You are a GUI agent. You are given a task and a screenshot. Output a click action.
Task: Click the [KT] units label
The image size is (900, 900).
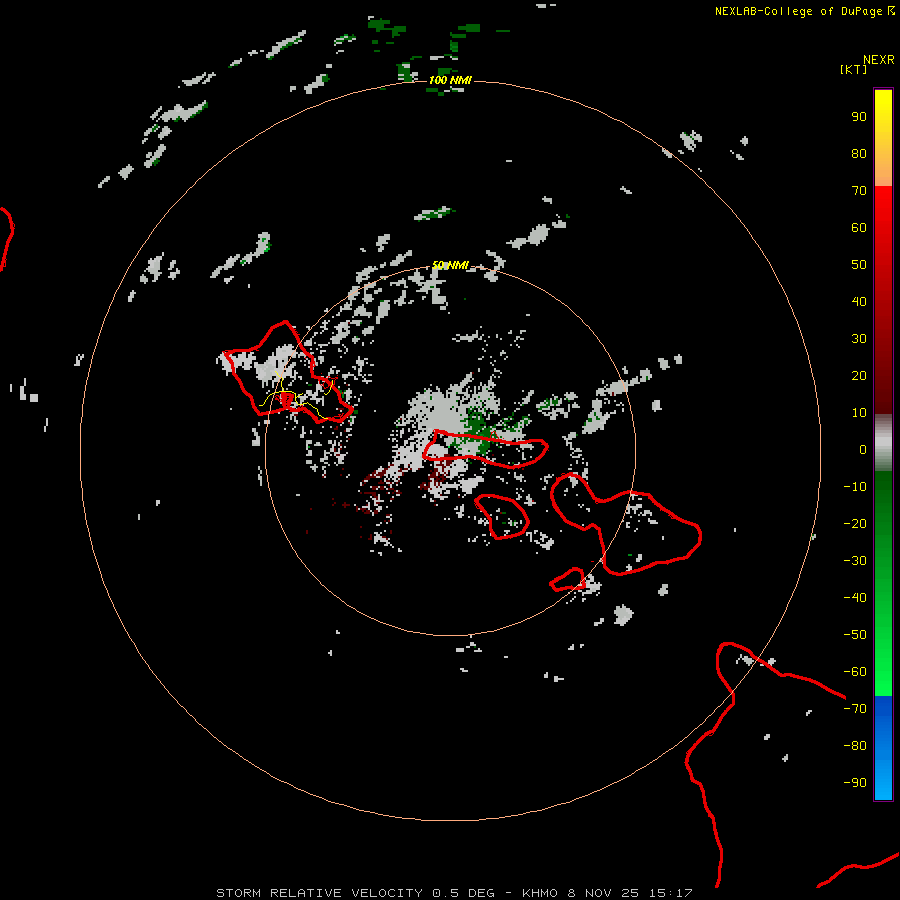point(853,69)
